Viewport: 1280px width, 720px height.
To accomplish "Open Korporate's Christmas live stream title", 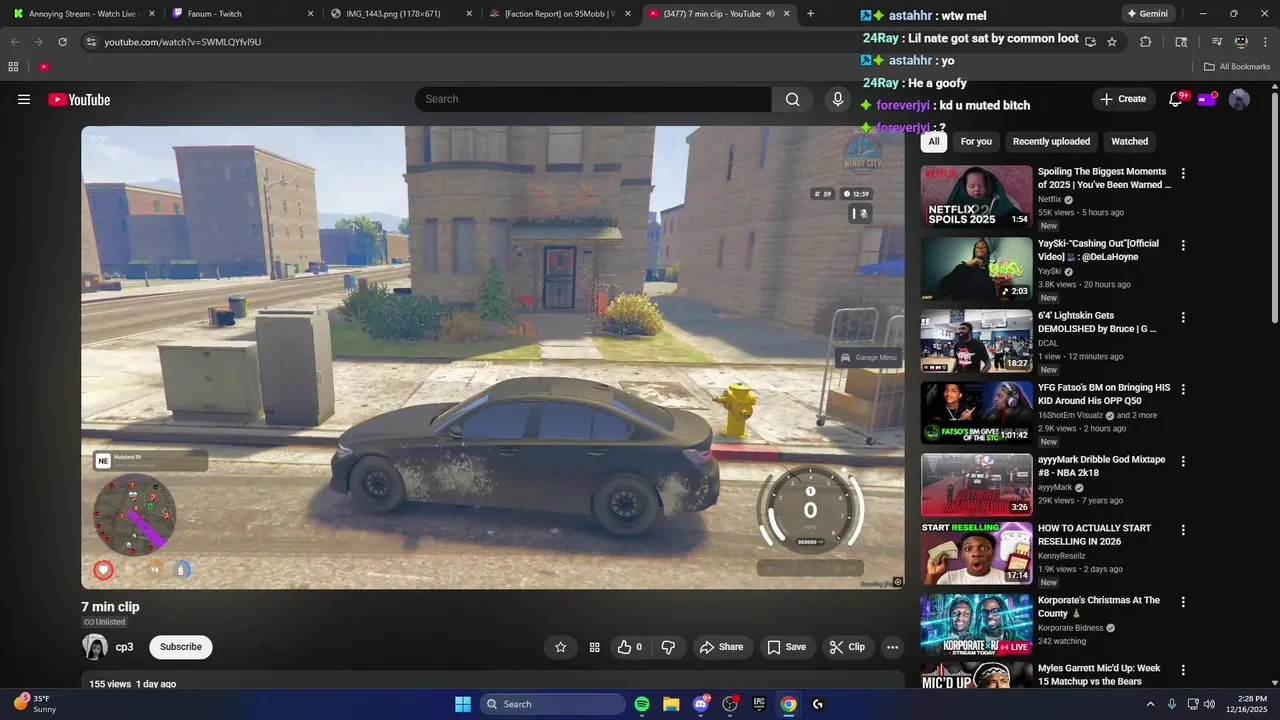I will click(x=1099, y=607).
